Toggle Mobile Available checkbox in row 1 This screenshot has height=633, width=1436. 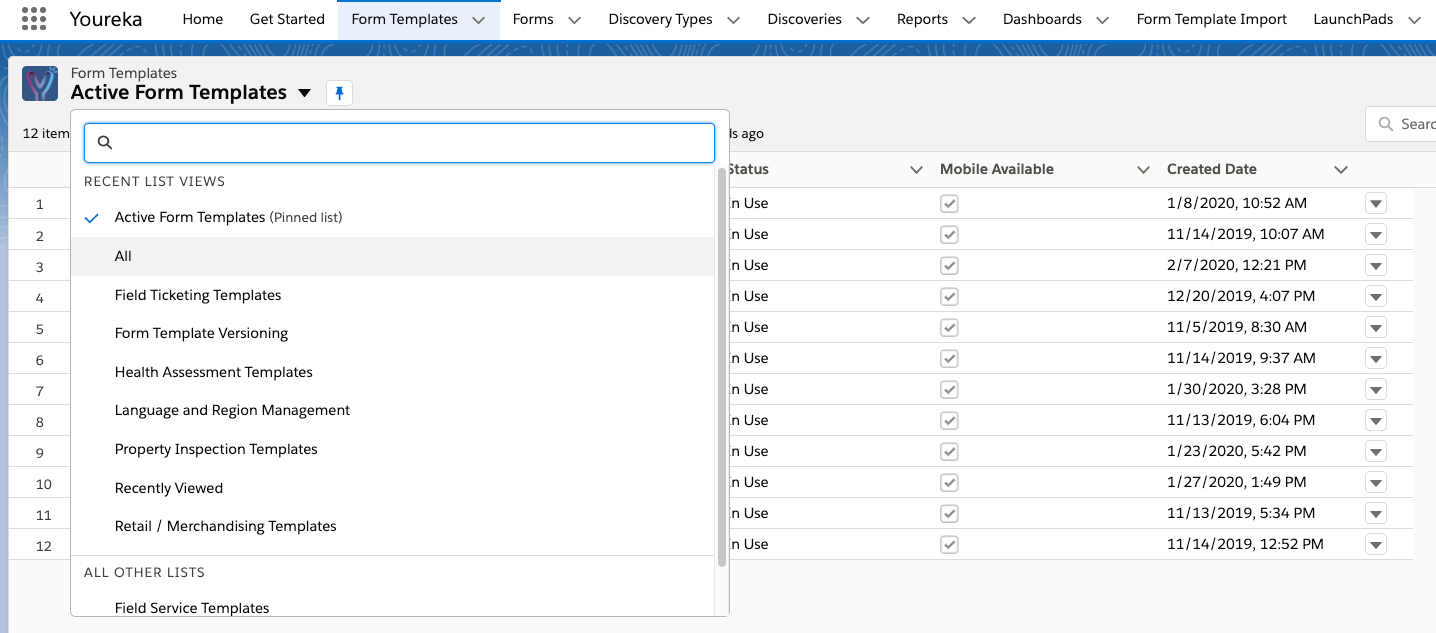(949, 203)
